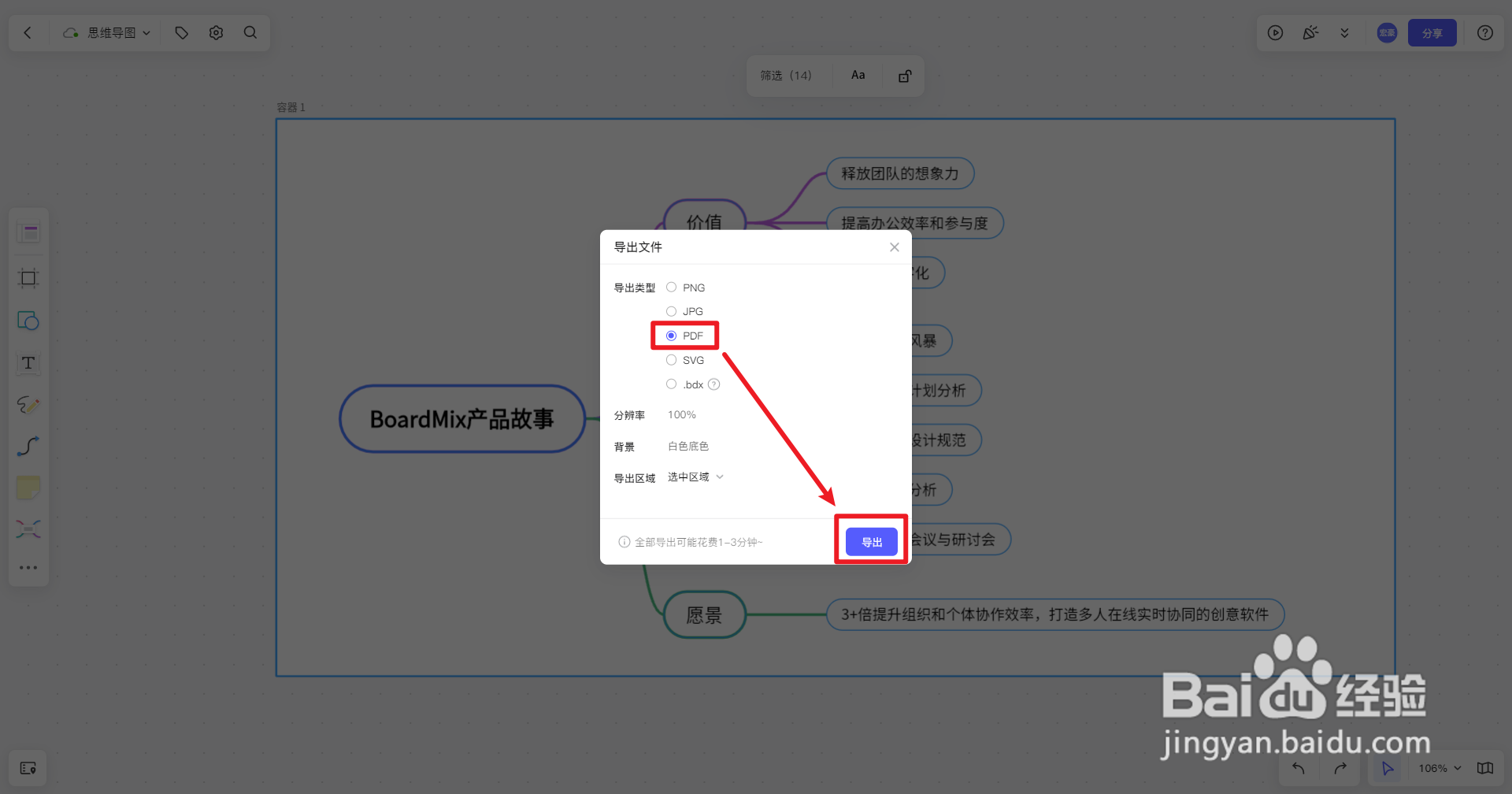
Task: Open the guide book icon at bottom right
Action: click(1484, 768)
